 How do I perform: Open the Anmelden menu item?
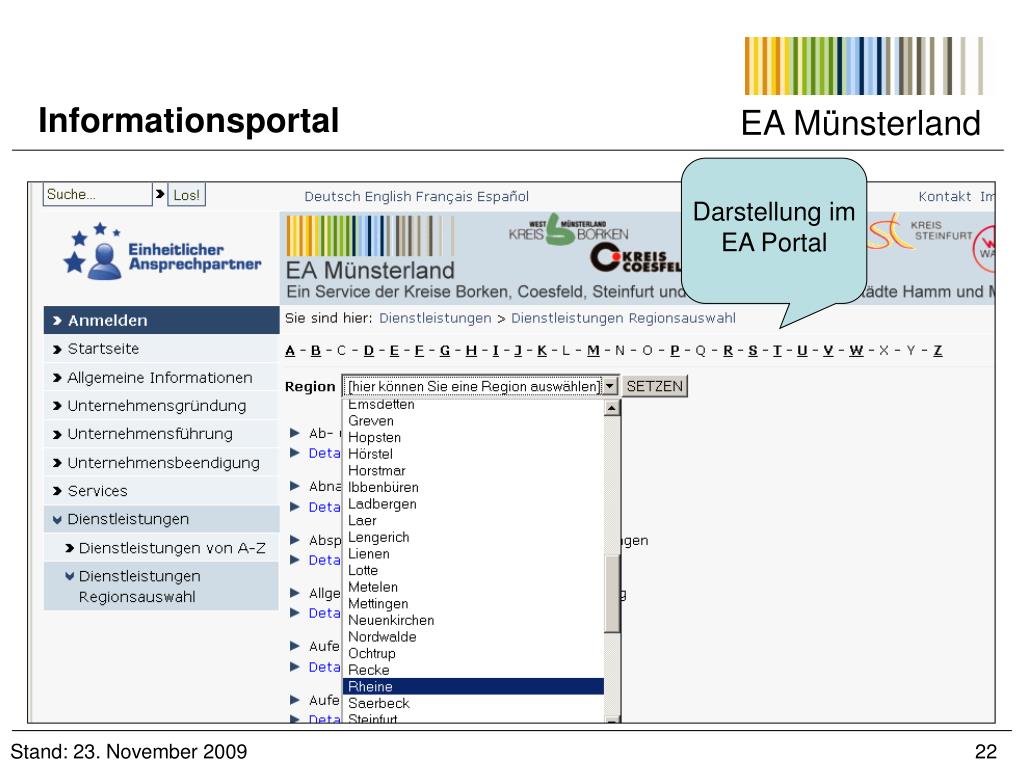coord(161,320)
